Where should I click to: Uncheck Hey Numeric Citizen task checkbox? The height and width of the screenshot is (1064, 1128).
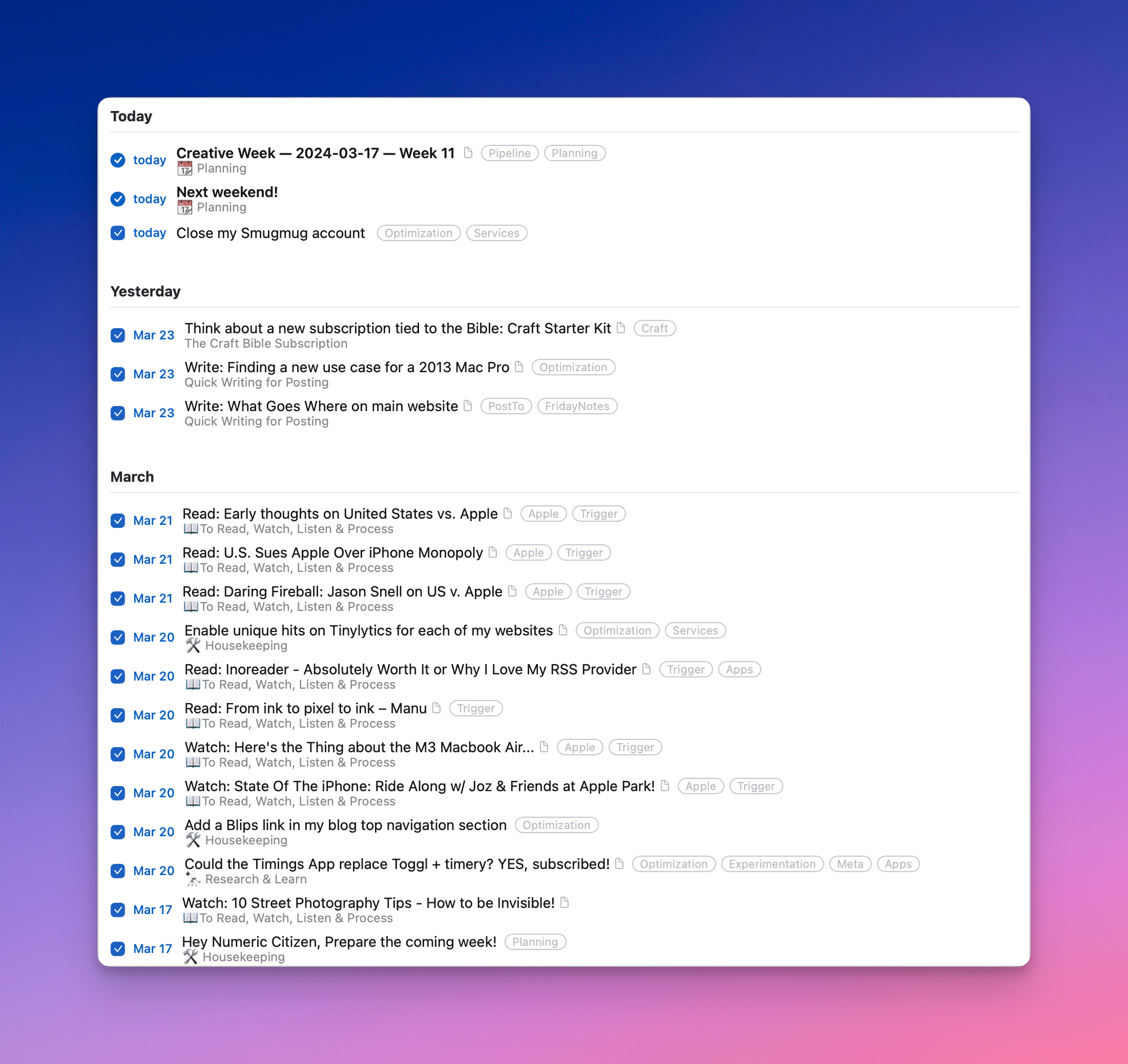117,948
